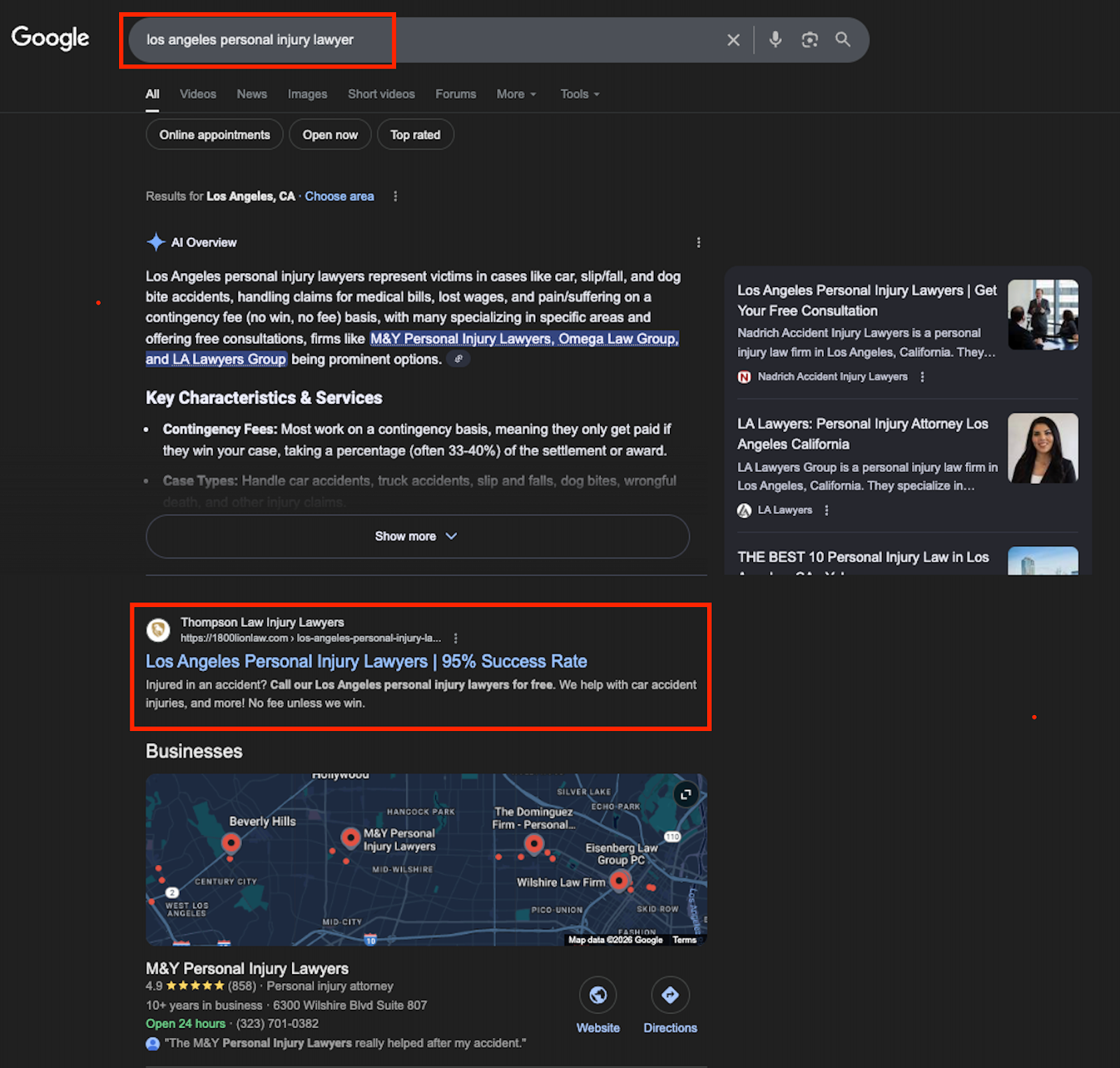Click the Open 24 hours status text
Viewport: 1120px width, 1068px height.
point(185,1024)
